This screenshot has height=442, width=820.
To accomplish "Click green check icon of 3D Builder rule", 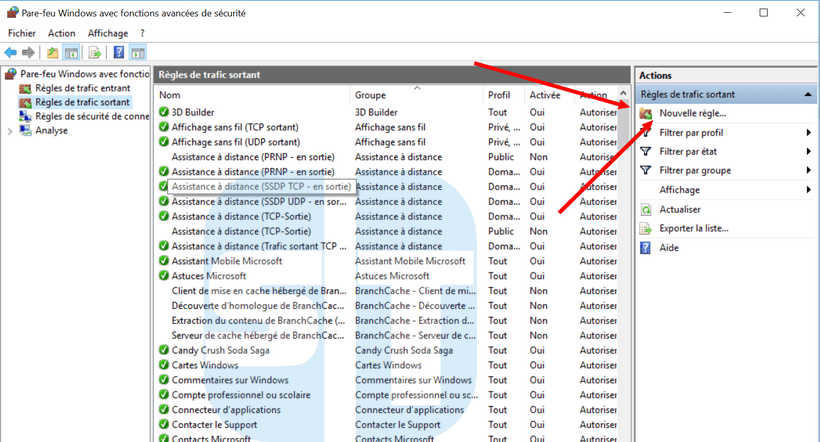I will click(x=164, y=113).
